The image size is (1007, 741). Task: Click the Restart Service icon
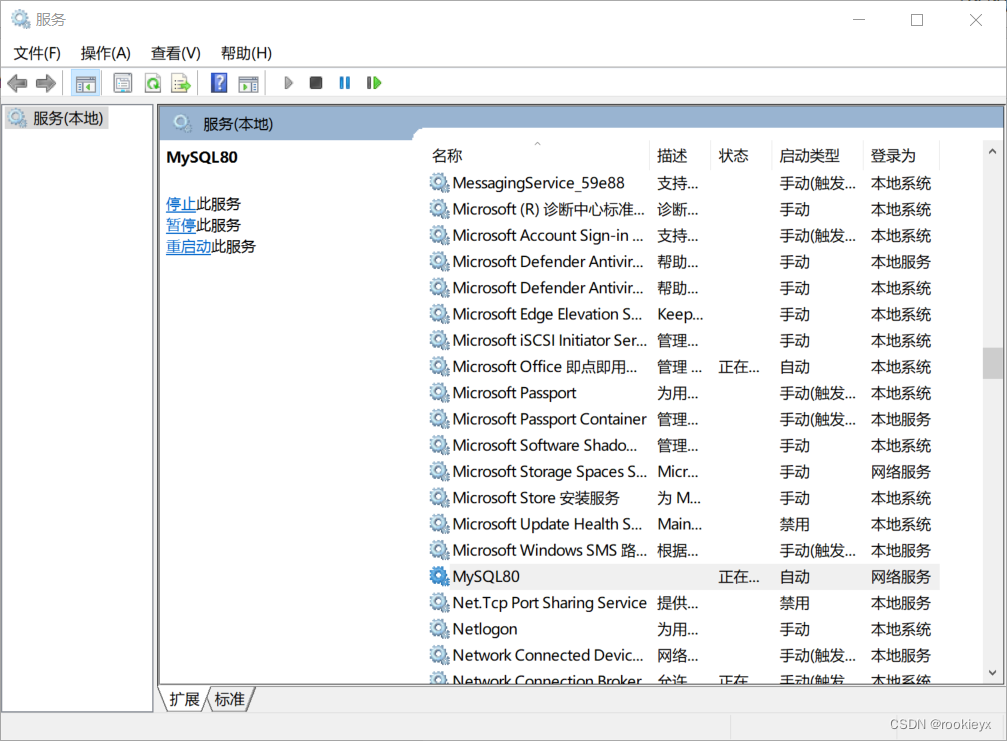click(x=374, y=83)
